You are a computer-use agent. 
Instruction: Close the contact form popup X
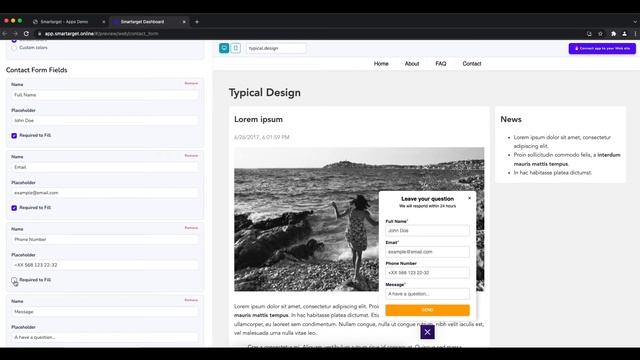coord(469,198)
